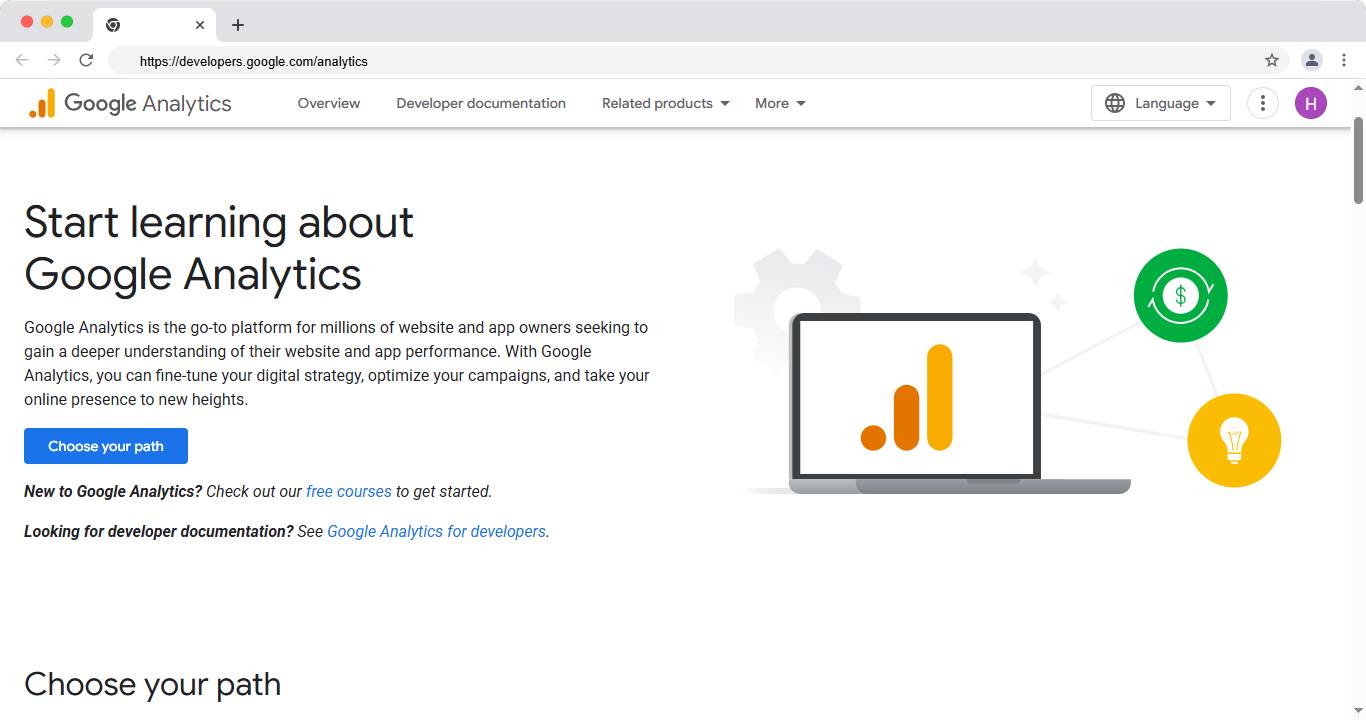1366x720 pixels.
Task: Expand the More menu
Action: (x=780, y=103)
